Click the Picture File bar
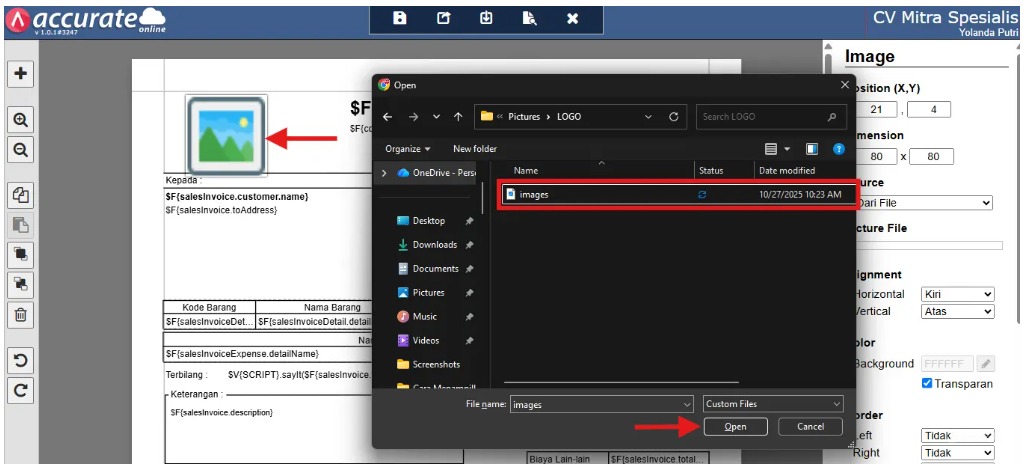 point(929,245)
